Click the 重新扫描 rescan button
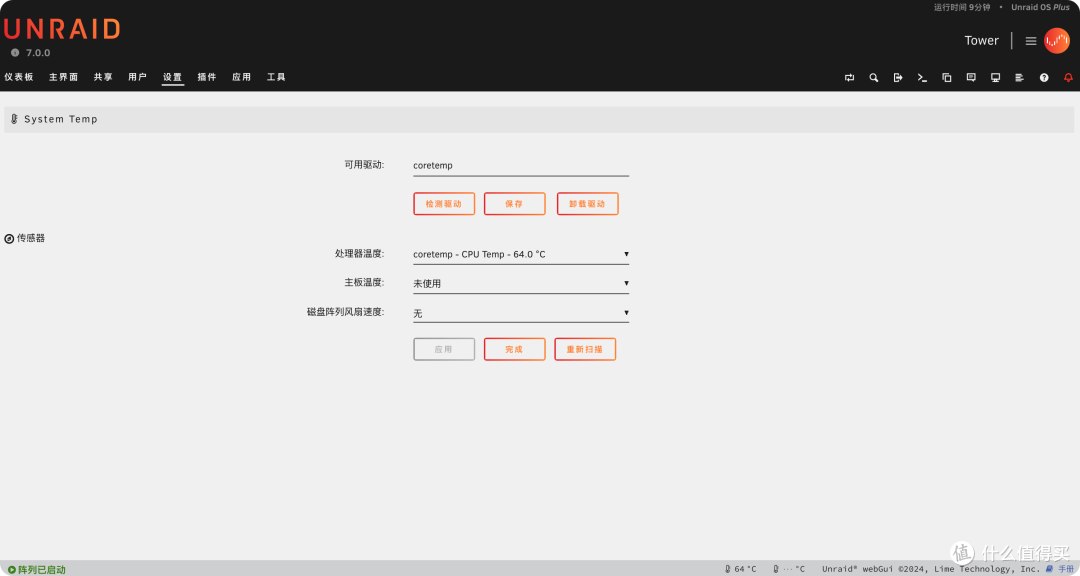This screenshot has width=1080, height=576. [585, 349]
